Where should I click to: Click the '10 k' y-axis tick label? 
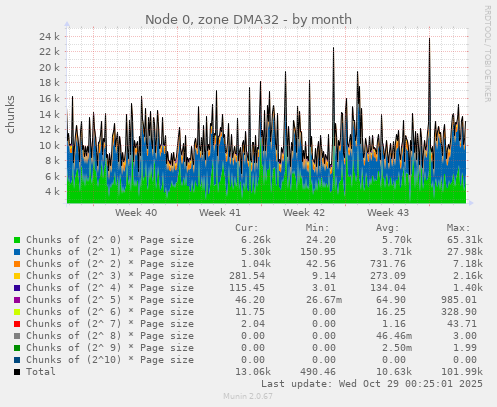(x=49, y=146)
